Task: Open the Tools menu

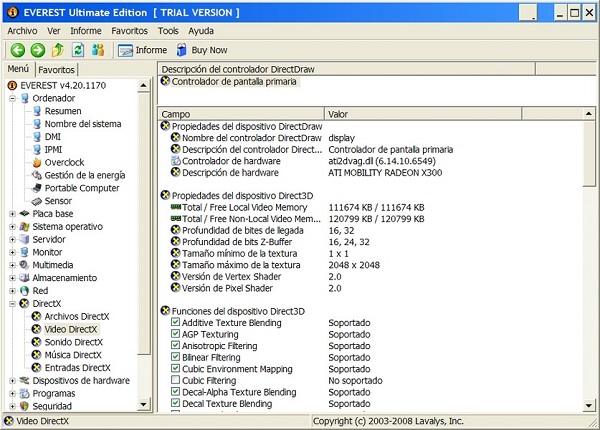Action: pyautogui.click(x=168, y=31)
